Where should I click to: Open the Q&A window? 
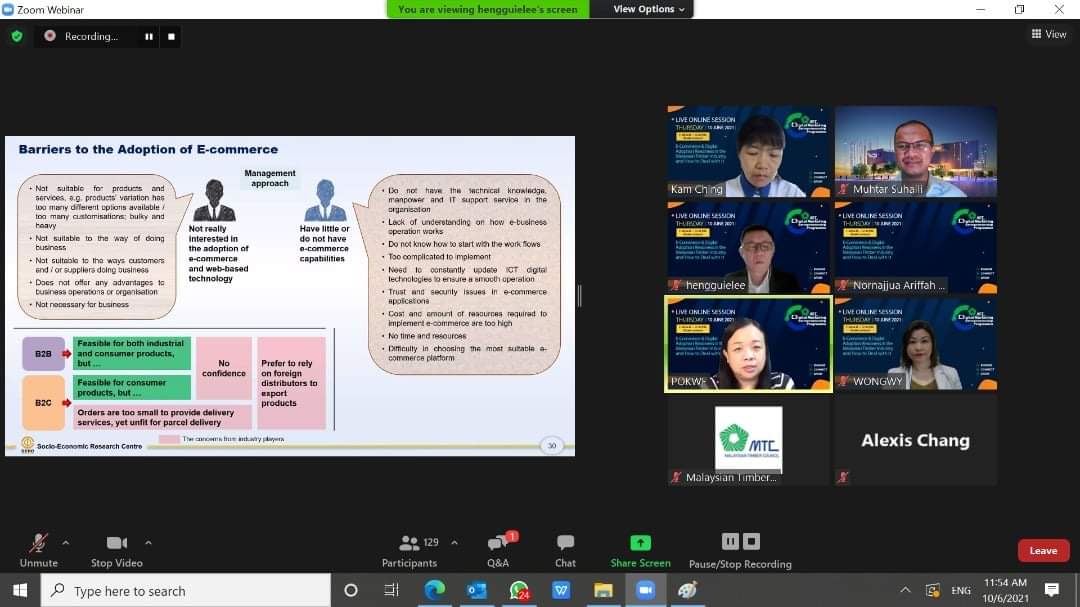pyautogui.click(x=498, y=551)
